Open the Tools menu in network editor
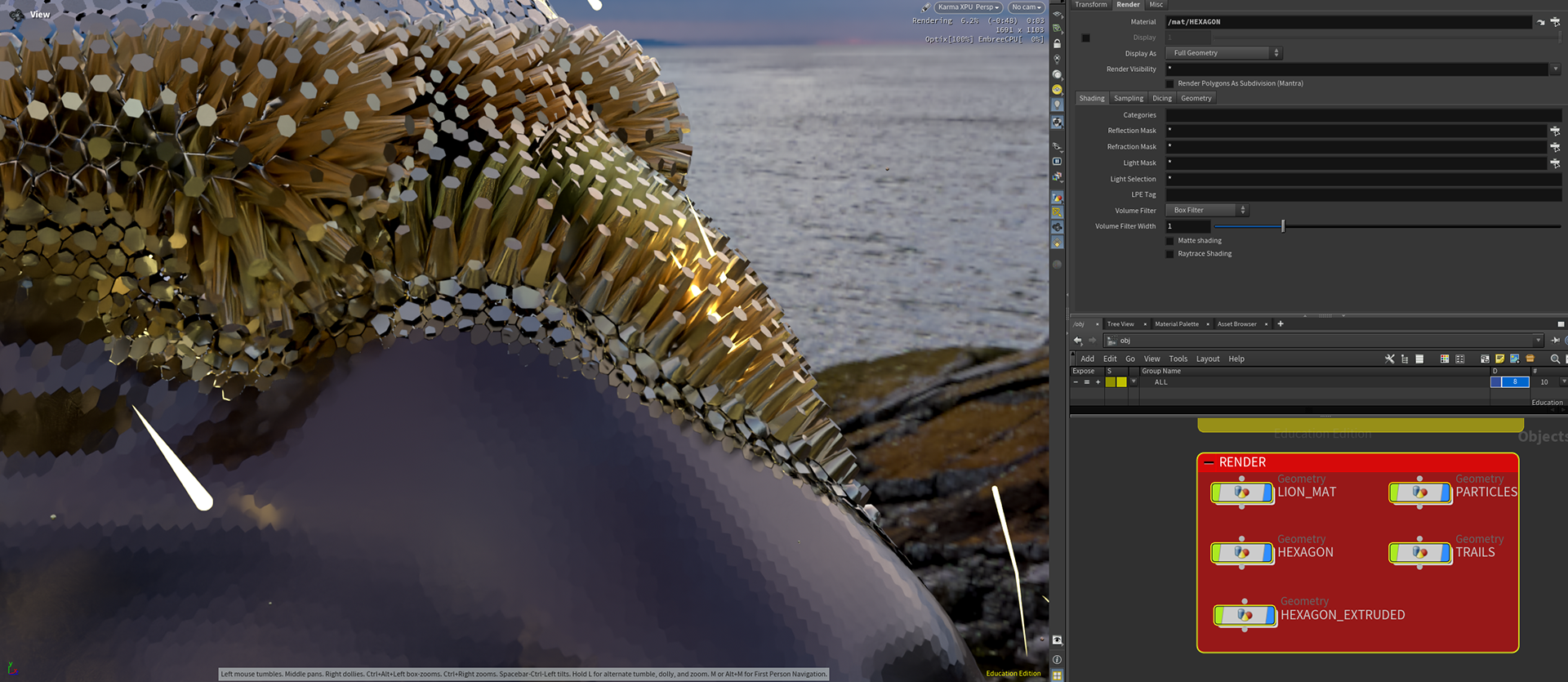1568x682 pixels. pos(1178,359)
